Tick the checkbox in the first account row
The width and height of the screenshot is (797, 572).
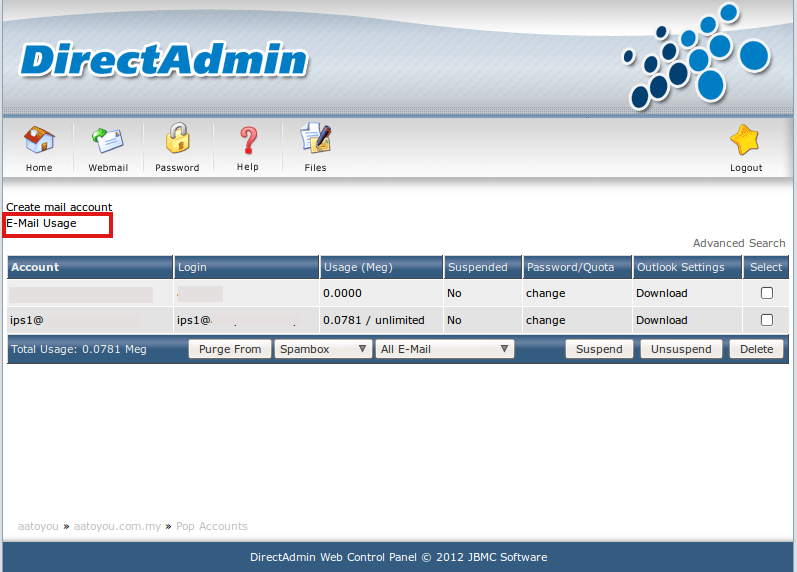[767, 294]
